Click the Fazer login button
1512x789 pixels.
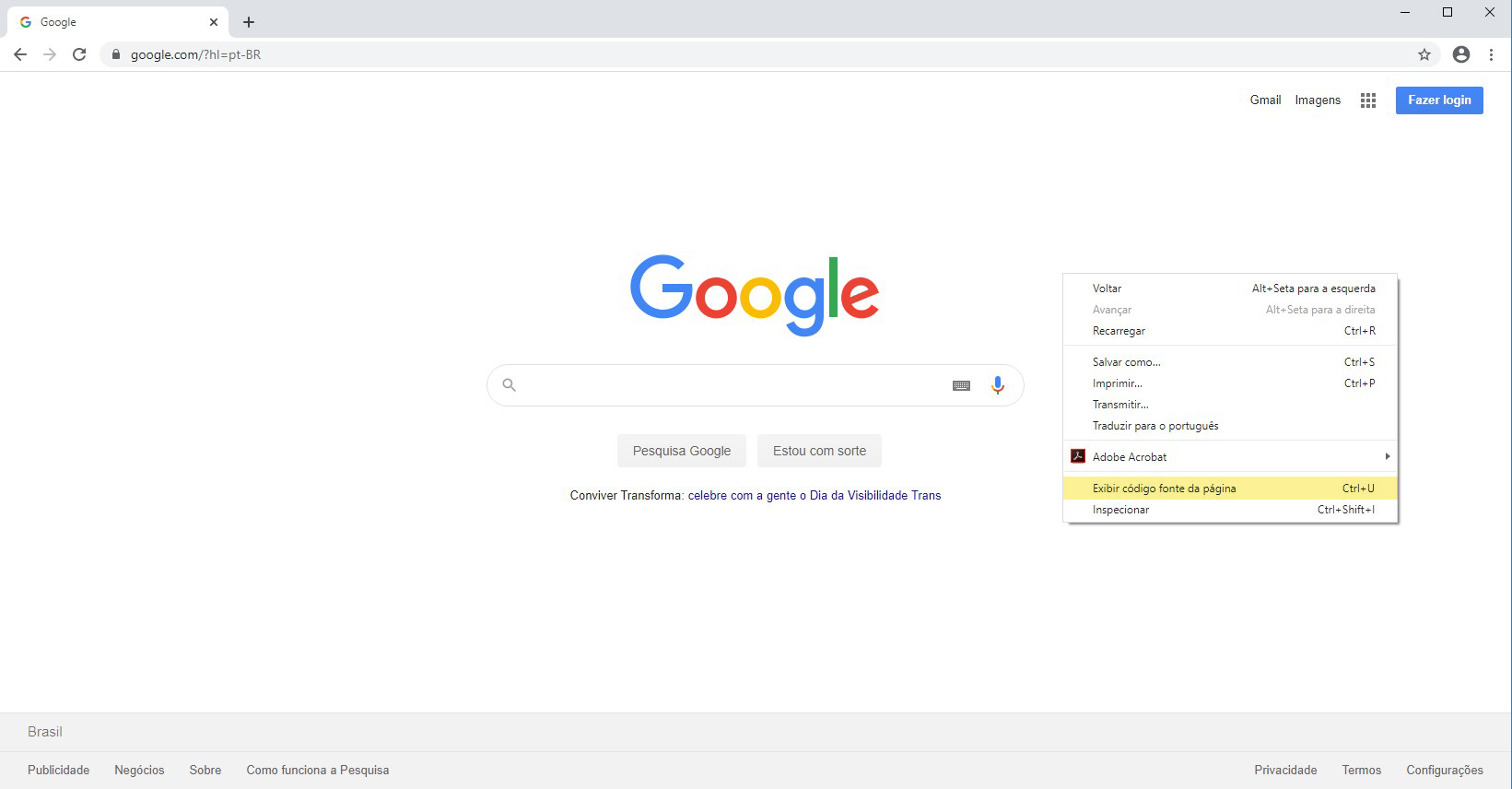[1439, 100]
